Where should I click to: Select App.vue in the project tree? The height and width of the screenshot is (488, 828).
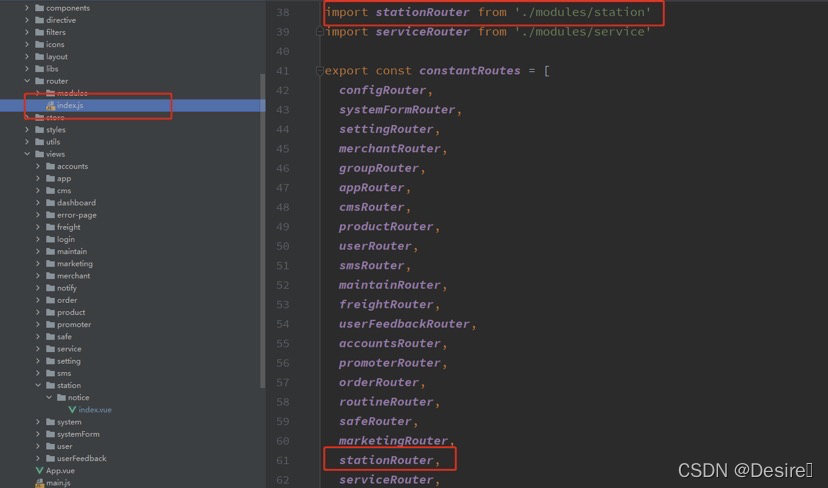click(x=60, y=471)
